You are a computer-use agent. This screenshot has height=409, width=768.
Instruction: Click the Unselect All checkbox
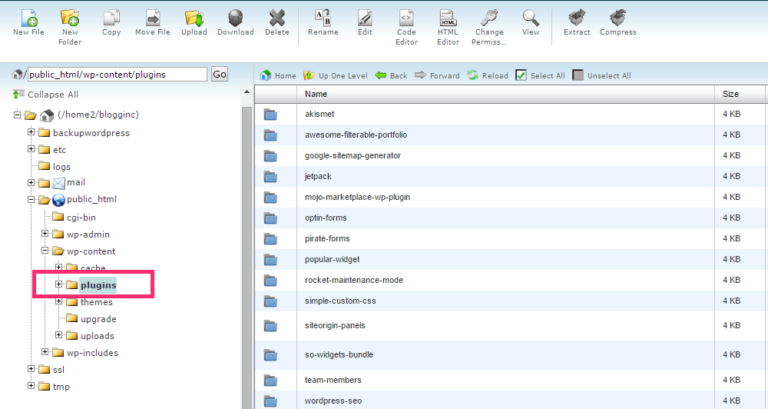point(578,75)
